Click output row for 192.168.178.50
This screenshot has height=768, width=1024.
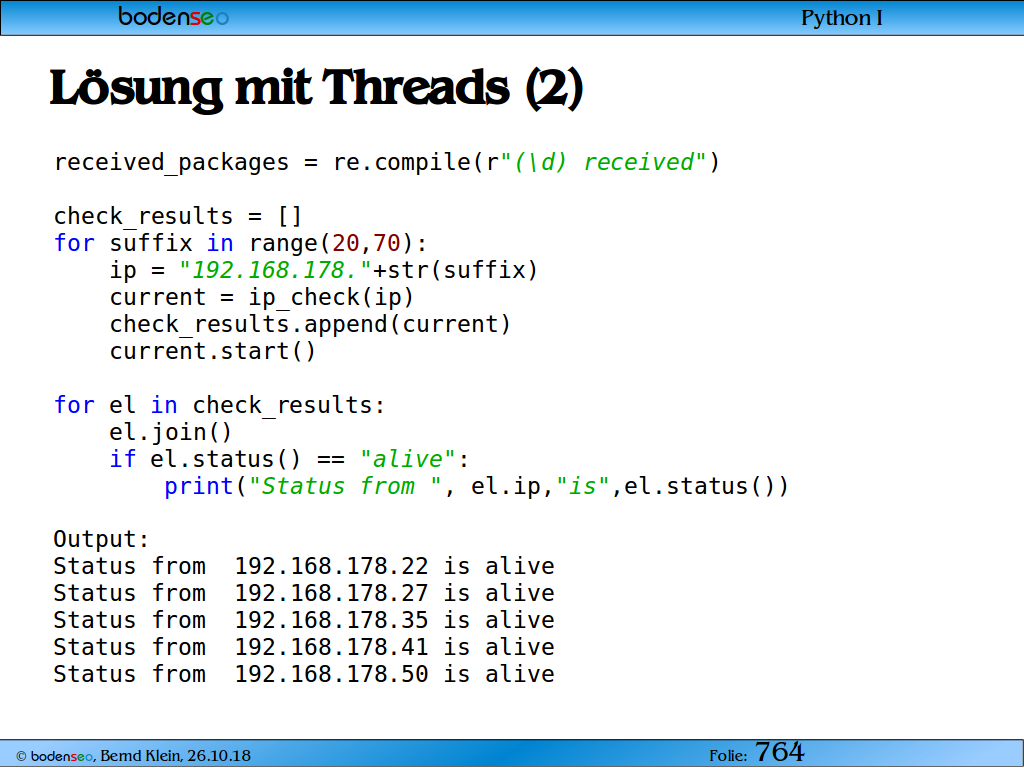304,674
